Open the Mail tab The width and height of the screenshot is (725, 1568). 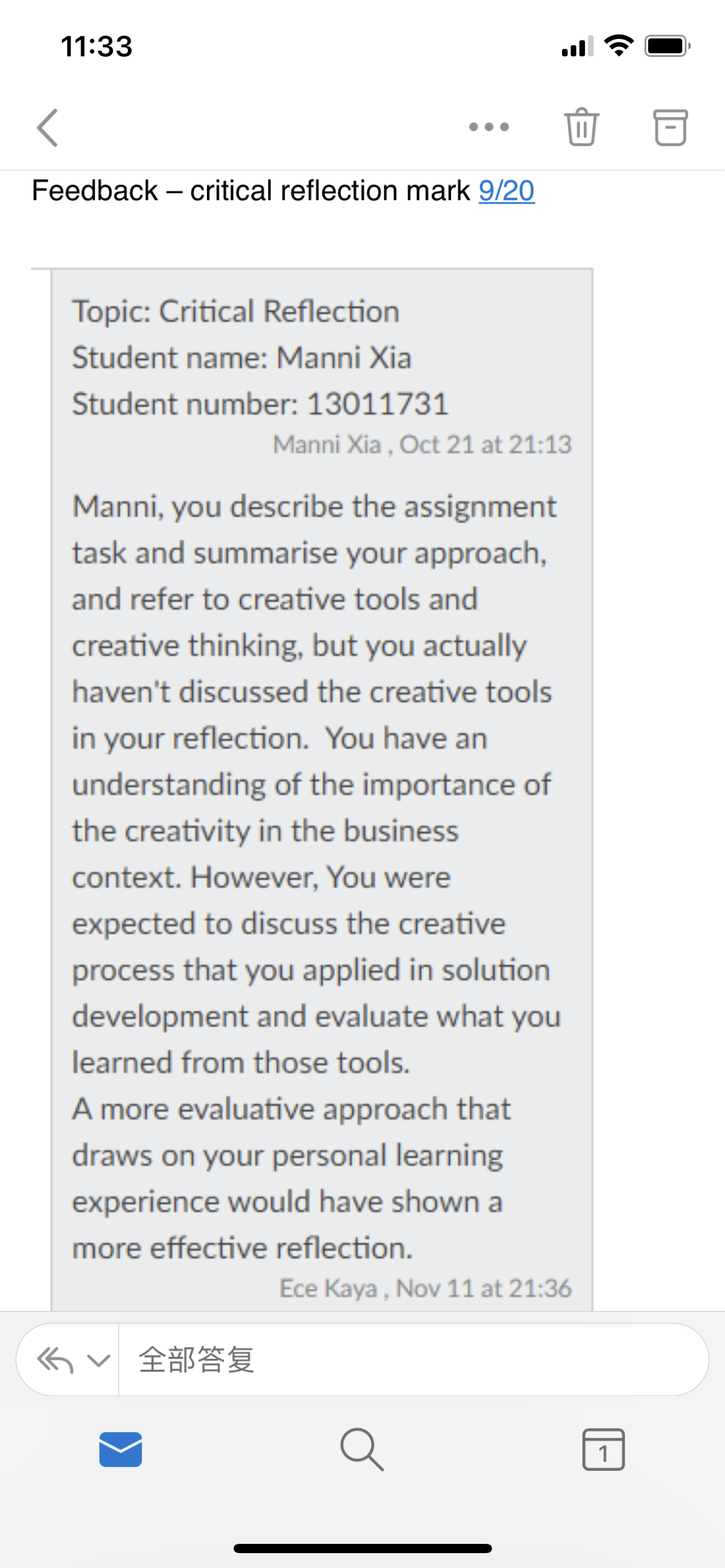120,1449
